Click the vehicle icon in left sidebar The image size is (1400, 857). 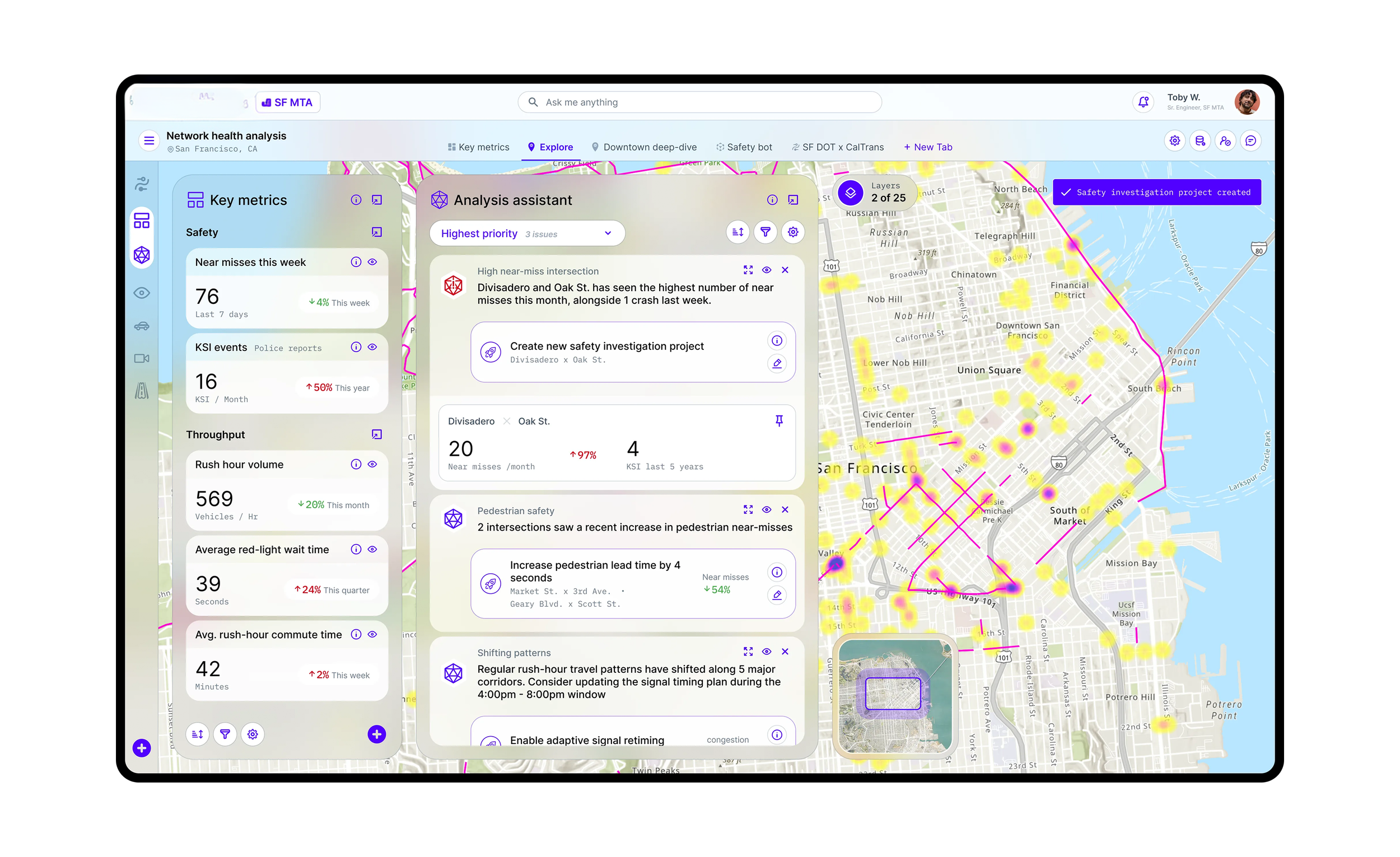[x=142, y=326]
